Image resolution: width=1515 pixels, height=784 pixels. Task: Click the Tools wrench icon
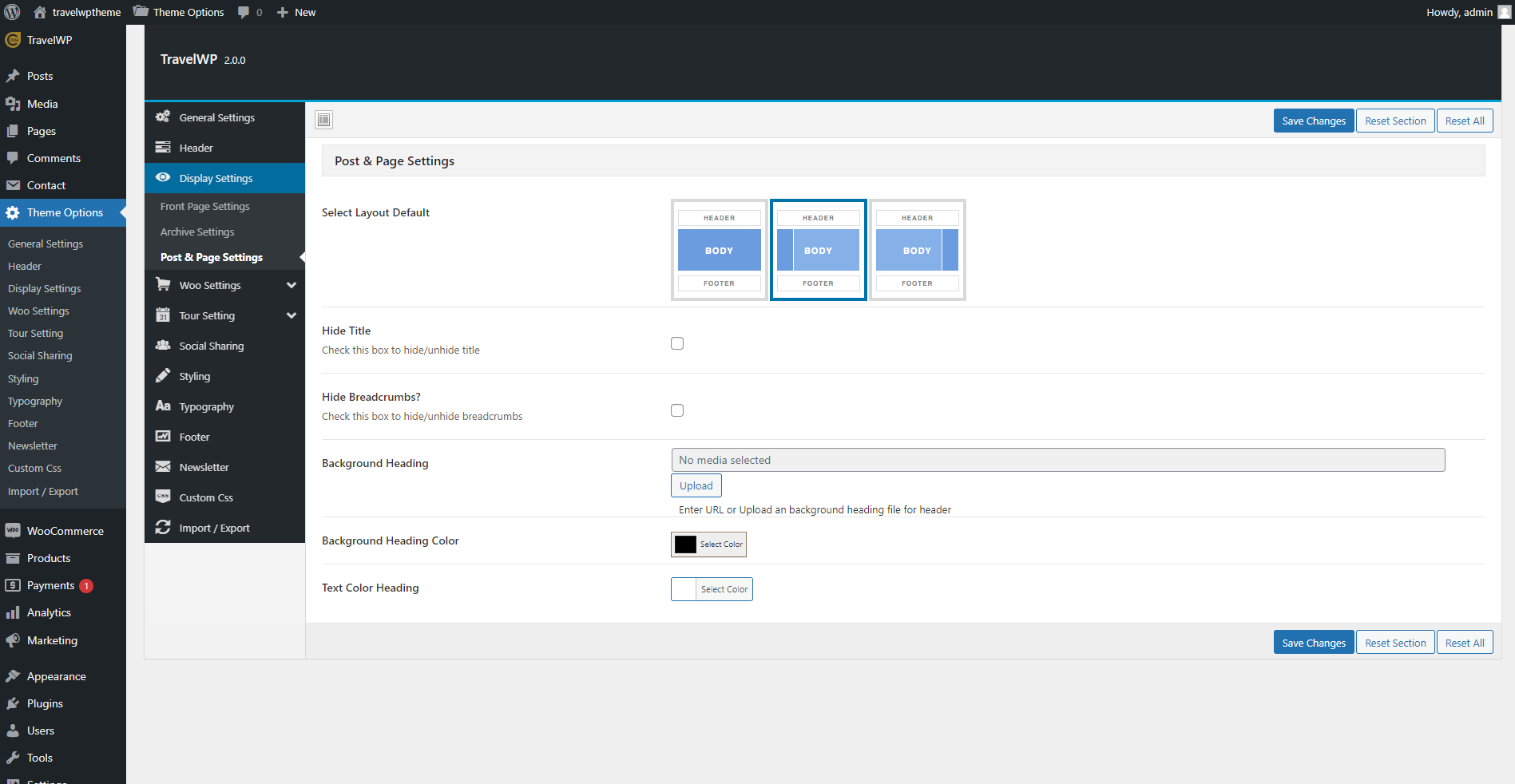[x=13, y=758]
